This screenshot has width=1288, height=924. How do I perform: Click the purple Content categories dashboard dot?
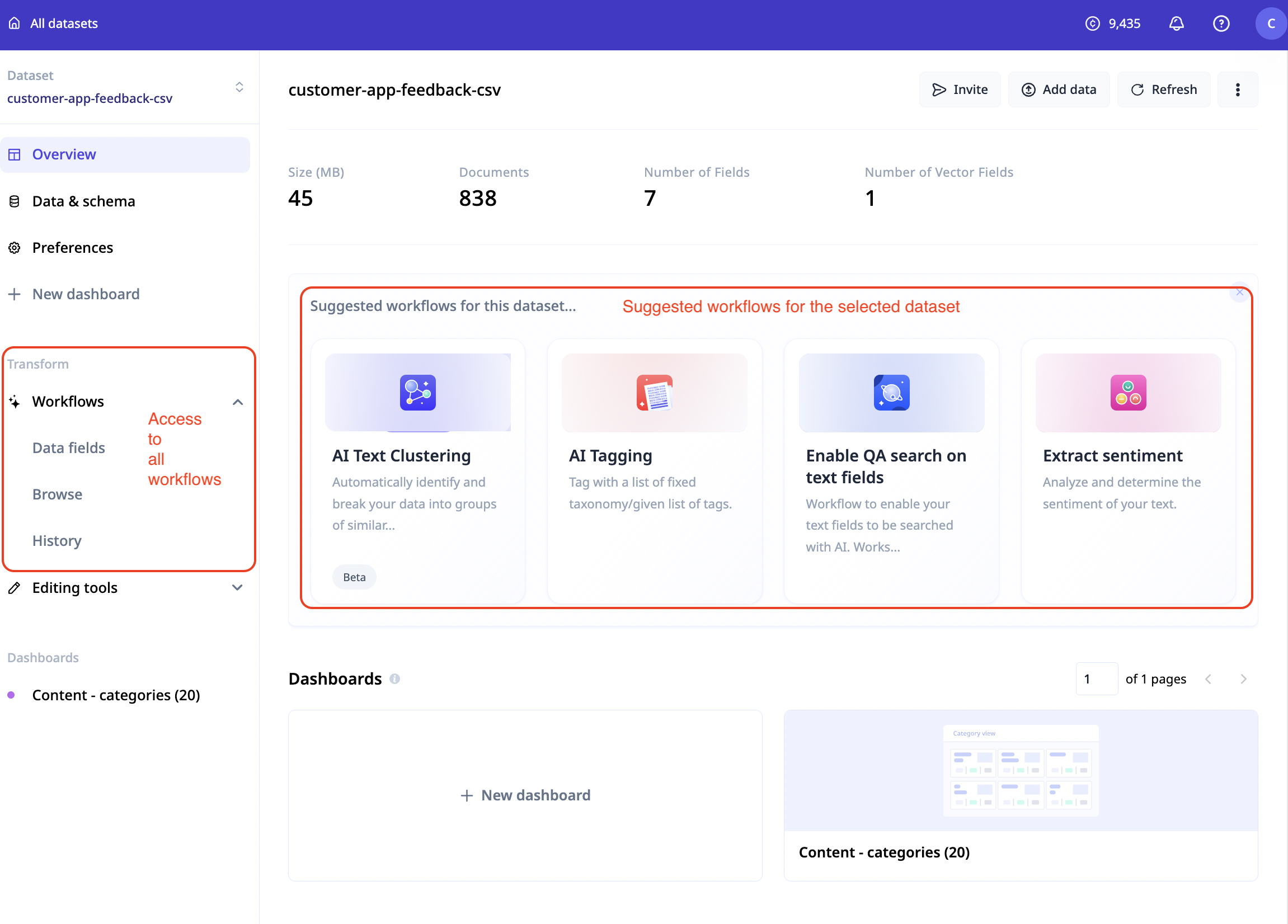11,695
